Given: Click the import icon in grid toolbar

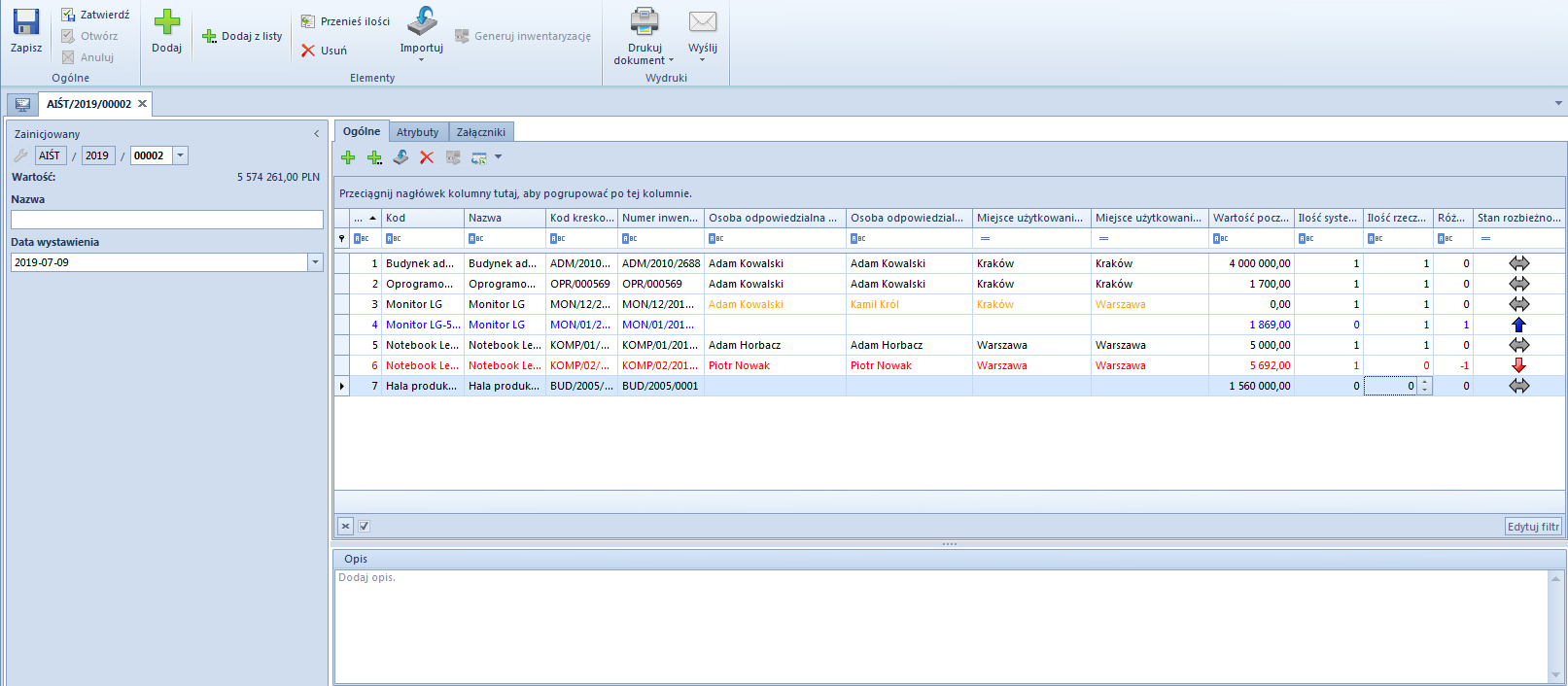Looking at the screenshot, I should (401, 157).
